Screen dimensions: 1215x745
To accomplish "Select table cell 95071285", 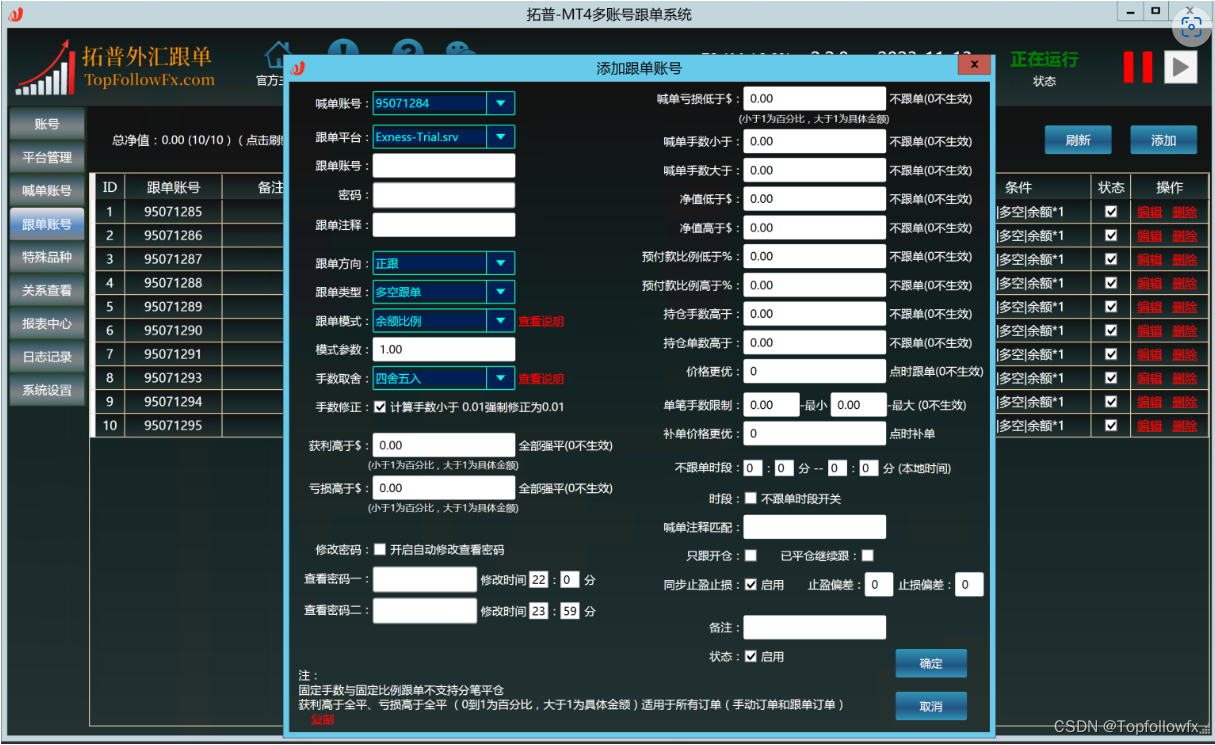I will tap(173, 212).
